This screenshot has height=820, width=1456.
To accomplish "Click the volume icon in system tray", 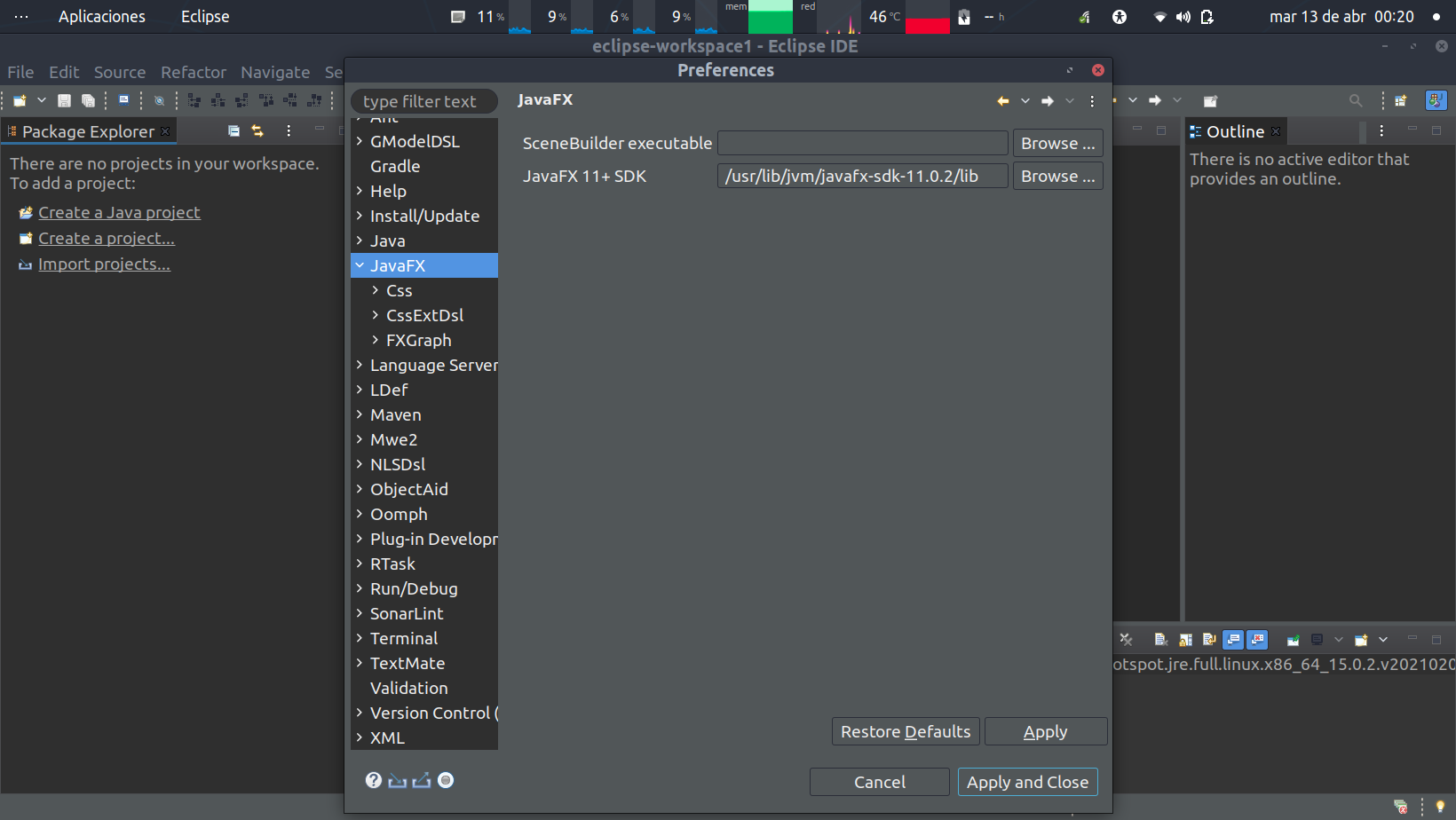I will (x=1183, y=16).
